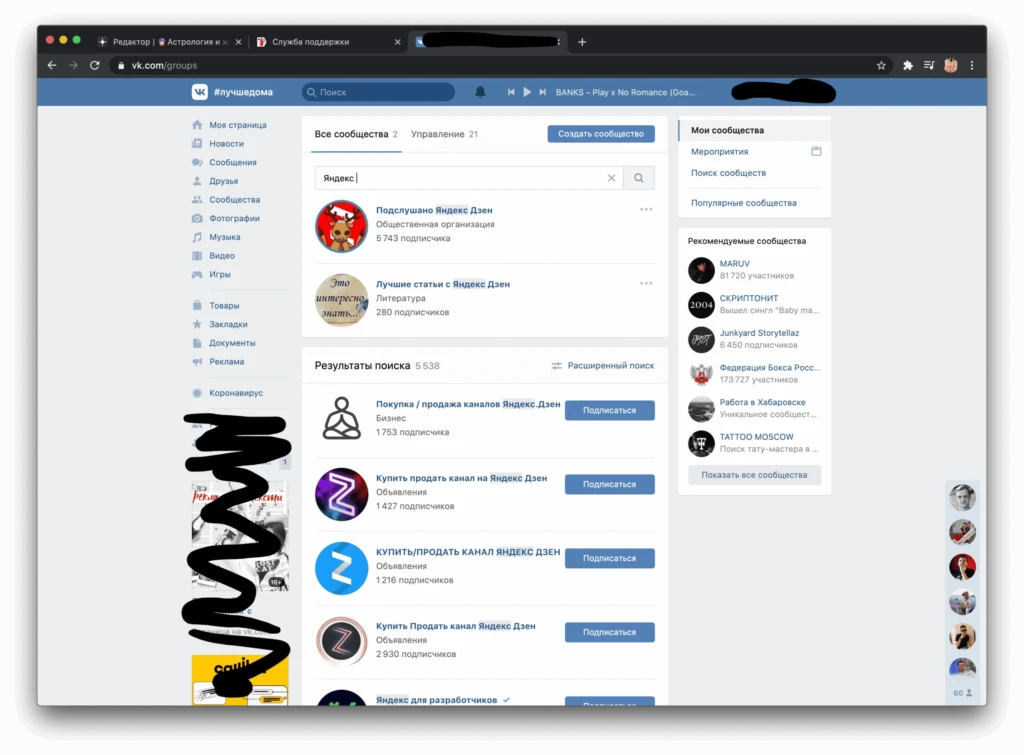Screen dimensions: 1024x755
Task: Click Показать все сообщества button
Action: (754, 475)
